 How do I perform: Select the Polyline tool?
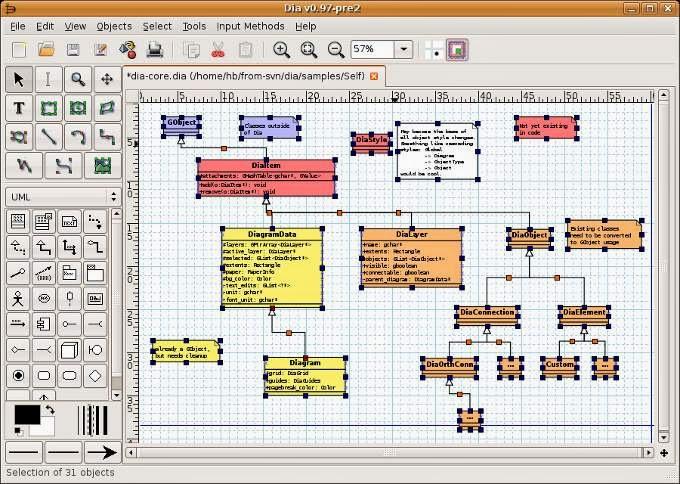tap(24, 166)
